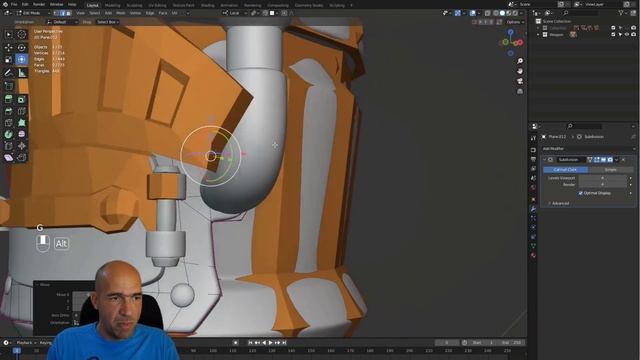Toggle Subdivision modifier render display

[610, 160]
